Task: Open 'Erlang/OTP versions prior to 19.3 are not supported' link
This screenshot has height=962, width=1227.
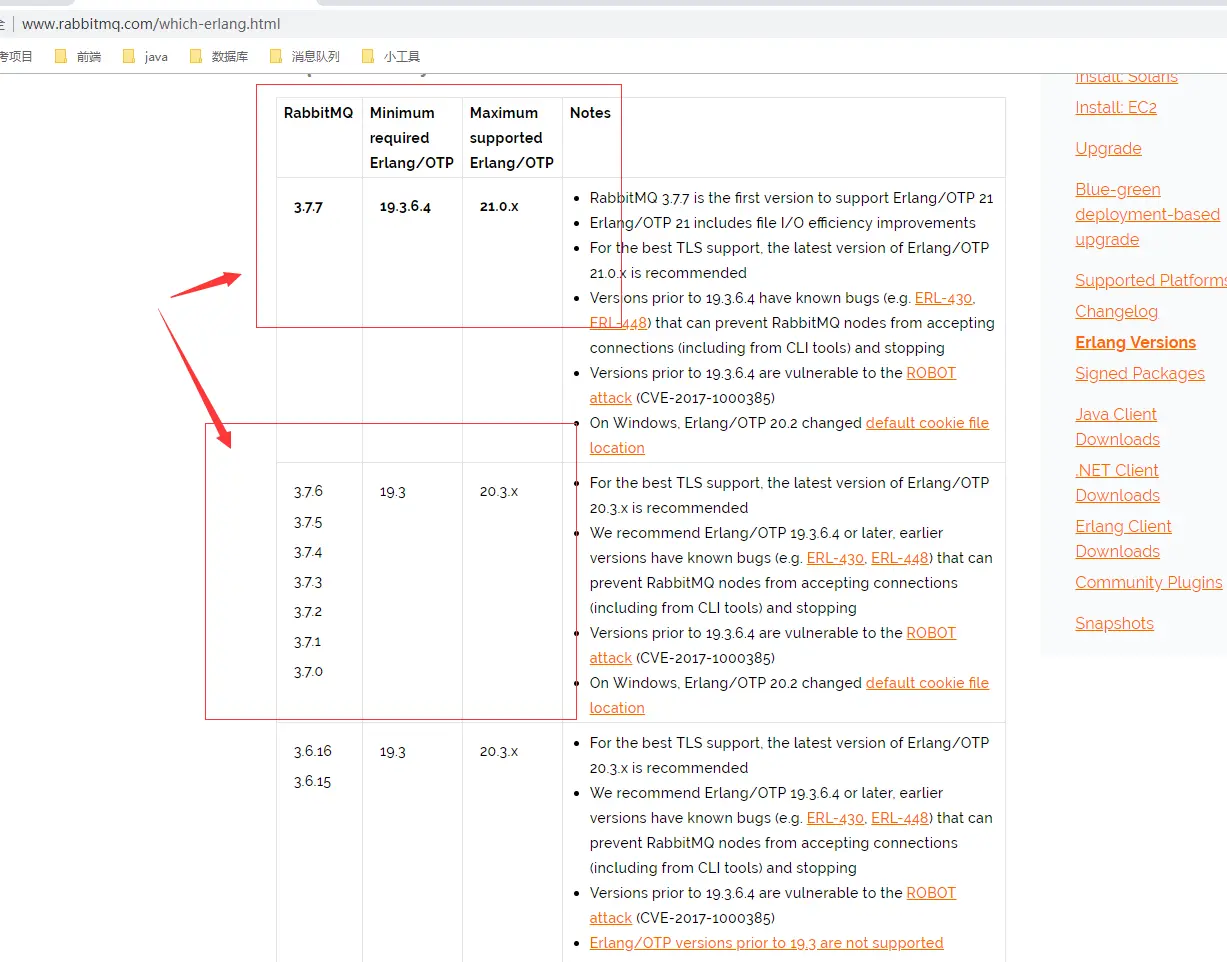Action: (x=766, y=943)
